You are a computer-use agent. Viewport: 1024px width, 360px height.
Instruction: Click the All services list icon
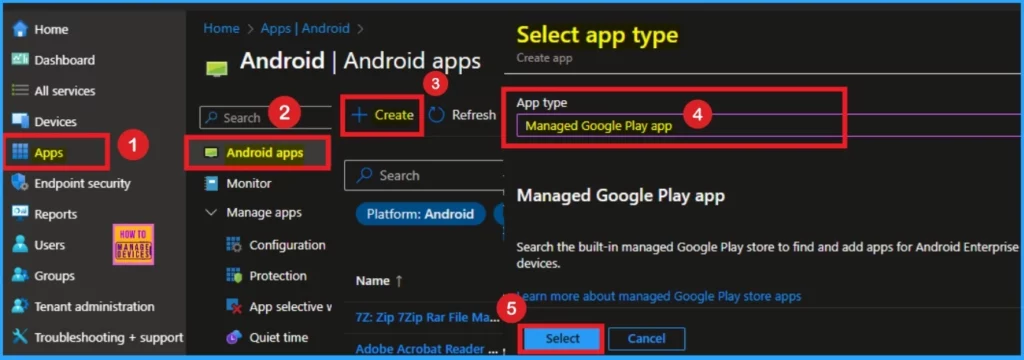20,91
